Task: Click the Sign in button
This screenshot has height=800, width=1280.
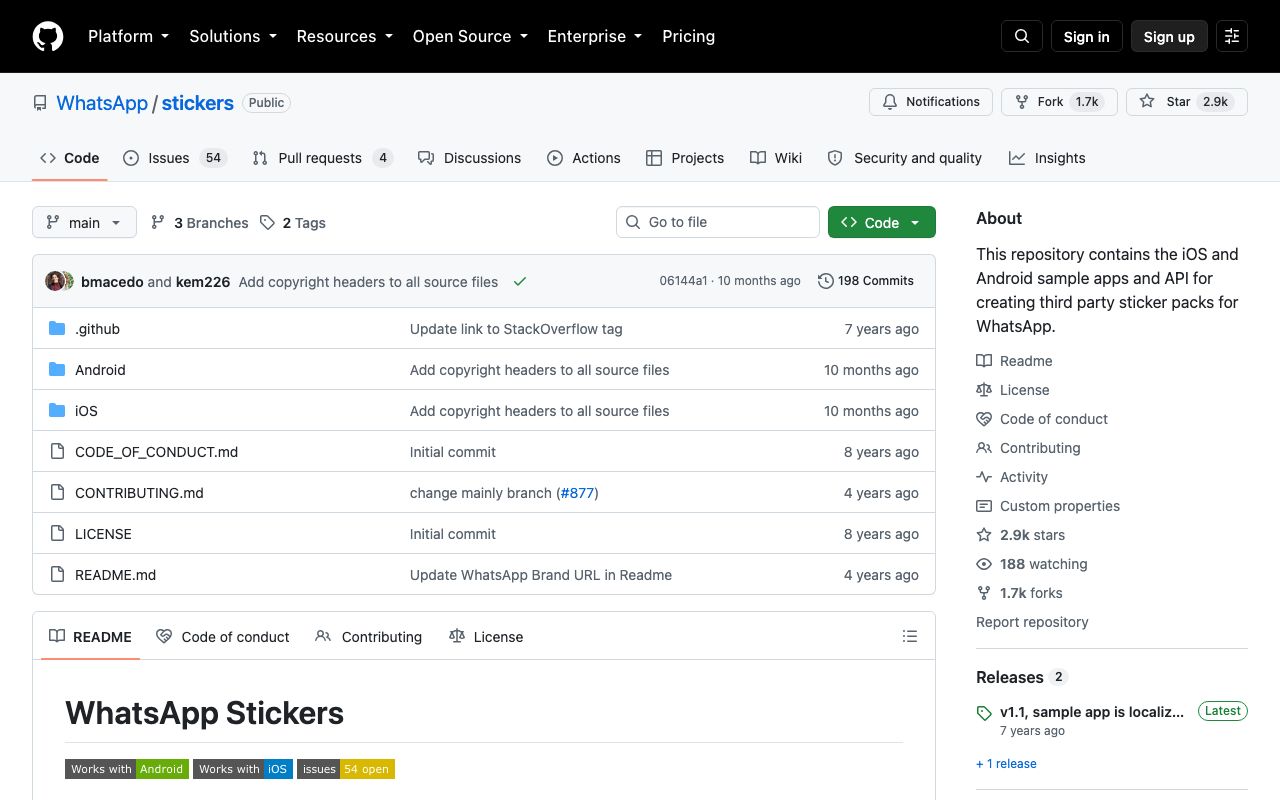Action: [1087, 36]
